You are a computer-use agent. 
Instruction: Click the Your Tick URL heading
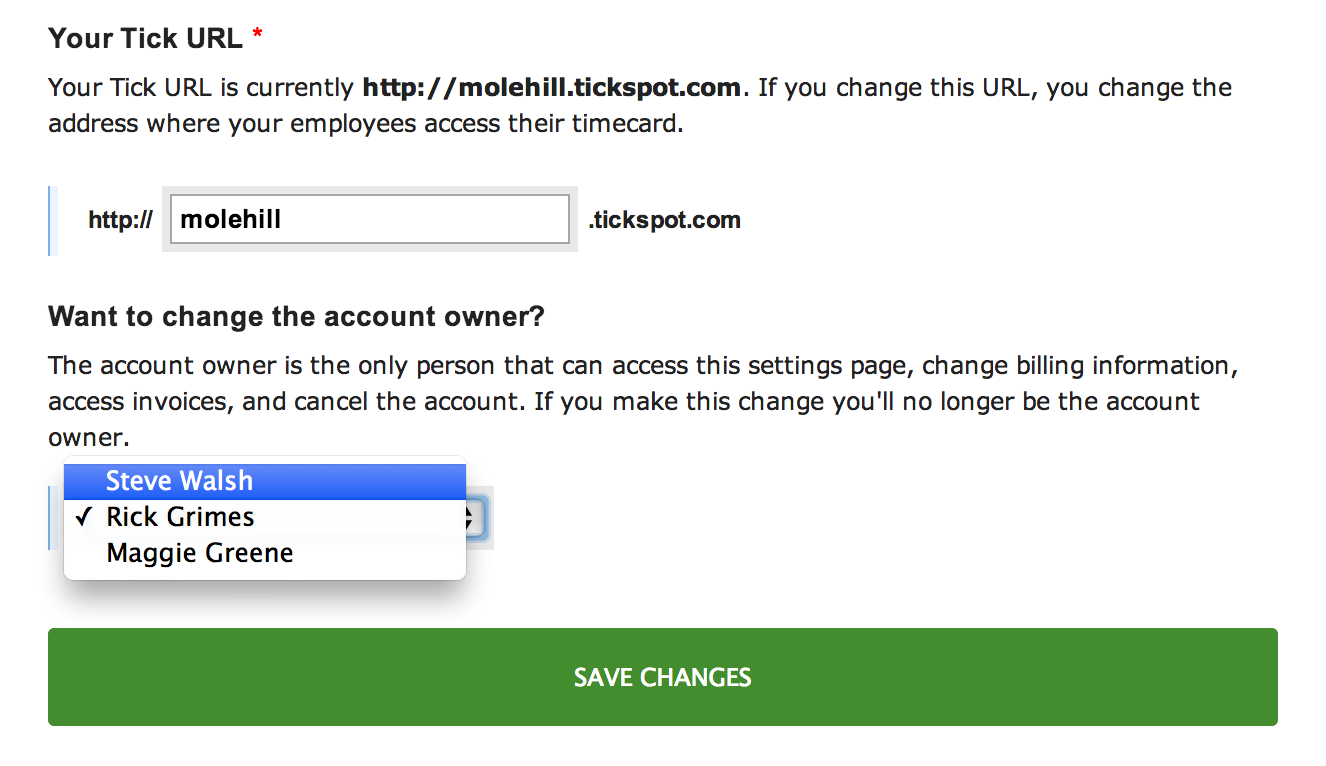click(x=146, y=38)
